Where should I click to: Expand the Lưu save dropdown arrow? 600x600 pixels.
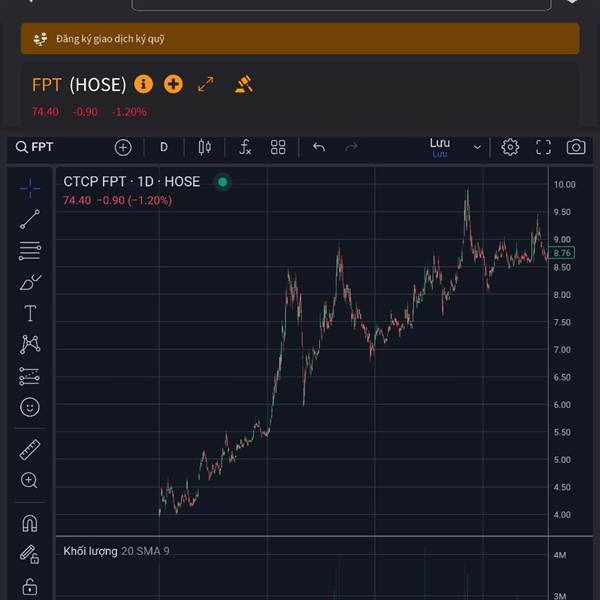(477, 147)
